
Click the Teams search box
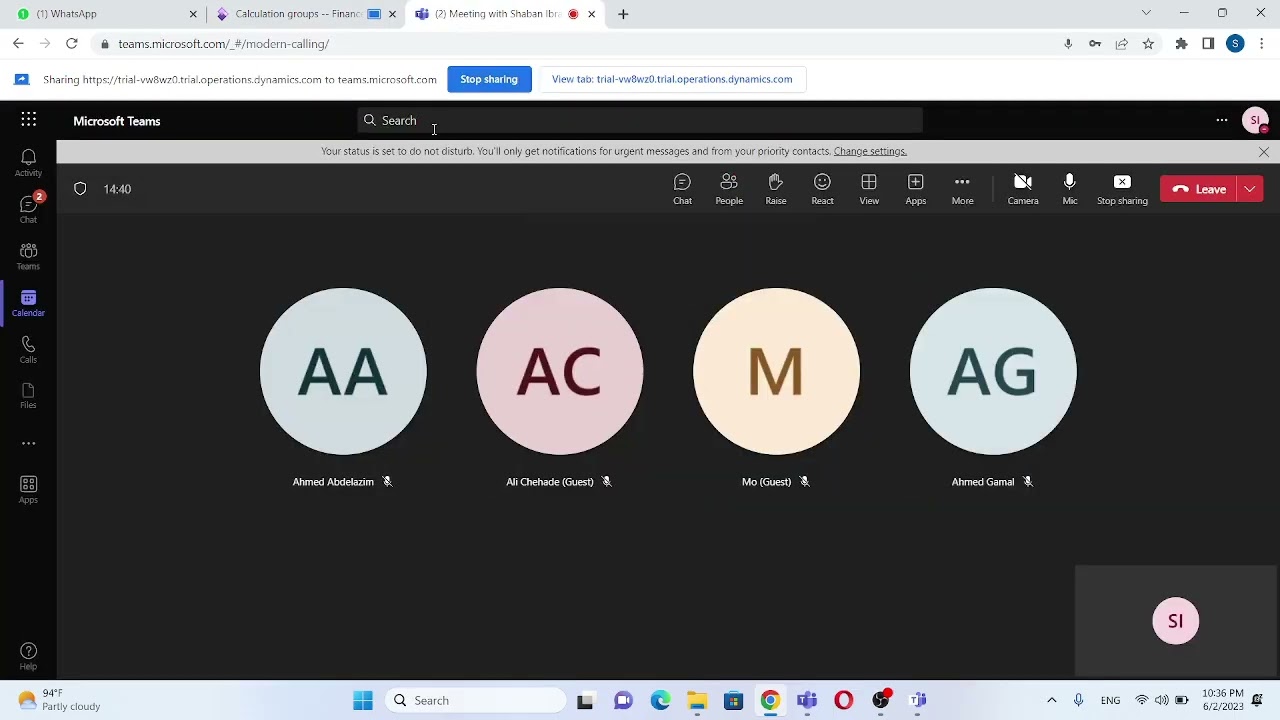coord(640,120)
